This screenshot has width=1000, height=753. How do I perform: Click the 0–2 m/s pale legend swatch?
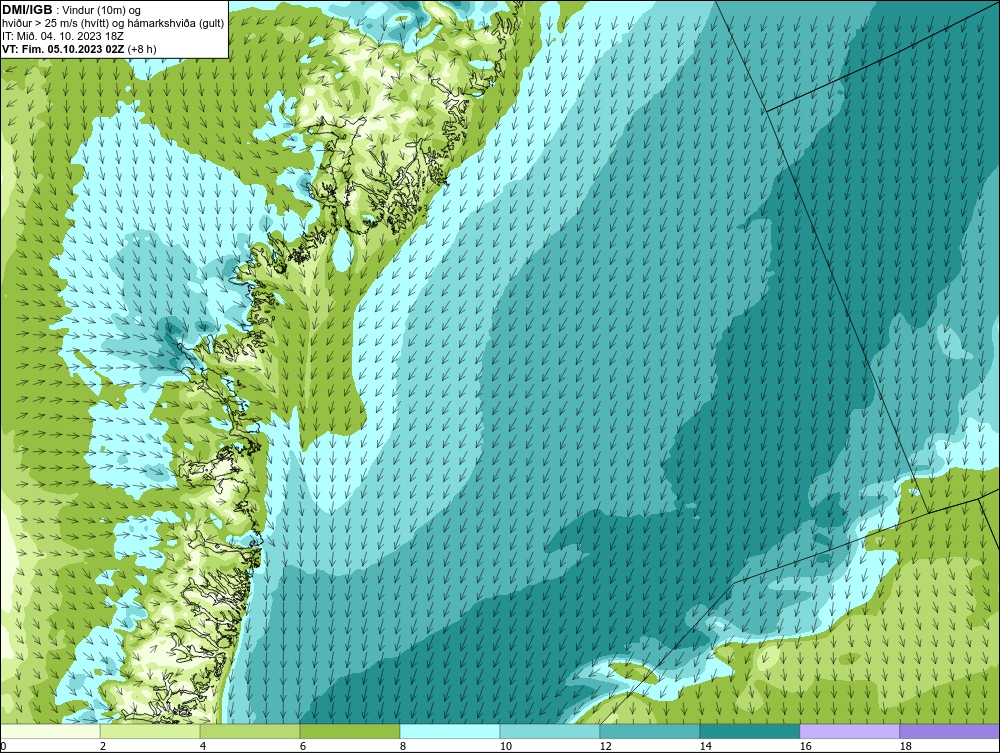[x=50, y=731]
